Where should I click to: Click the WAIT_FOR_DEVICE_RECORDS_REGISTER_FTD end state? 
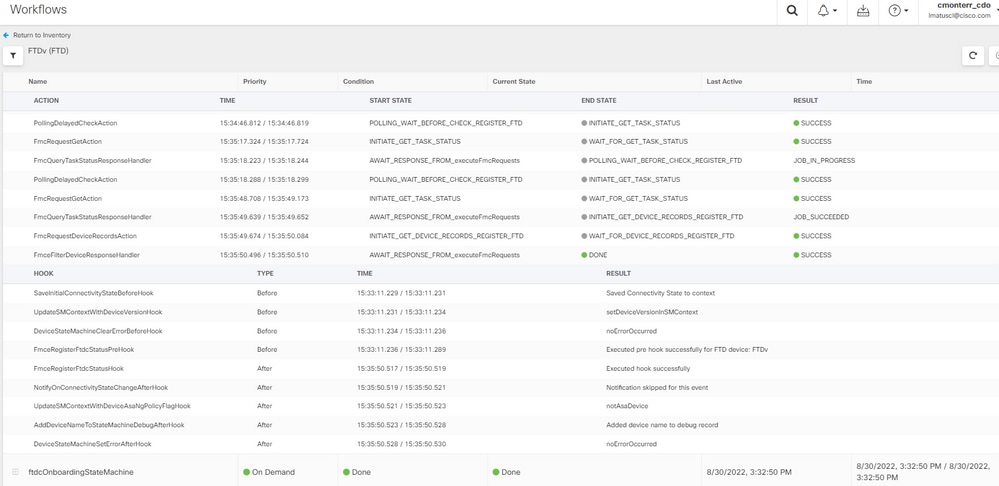tap(658, 236)
